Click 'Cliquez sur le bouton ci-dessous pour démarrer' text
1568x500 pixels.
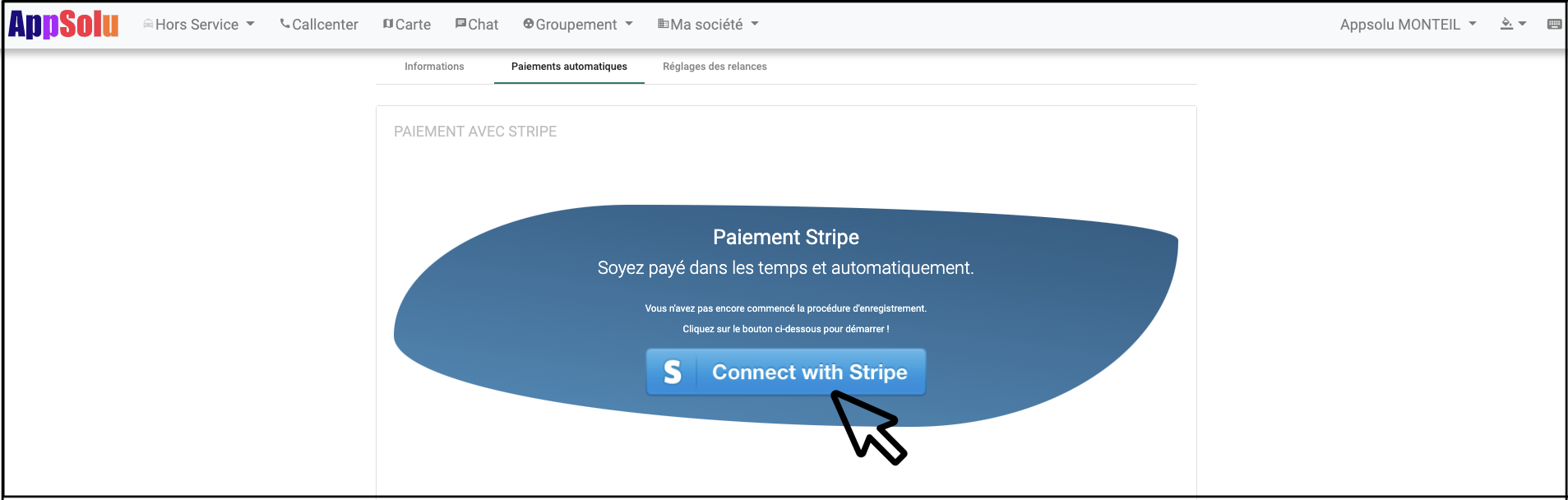pos(786,329)
